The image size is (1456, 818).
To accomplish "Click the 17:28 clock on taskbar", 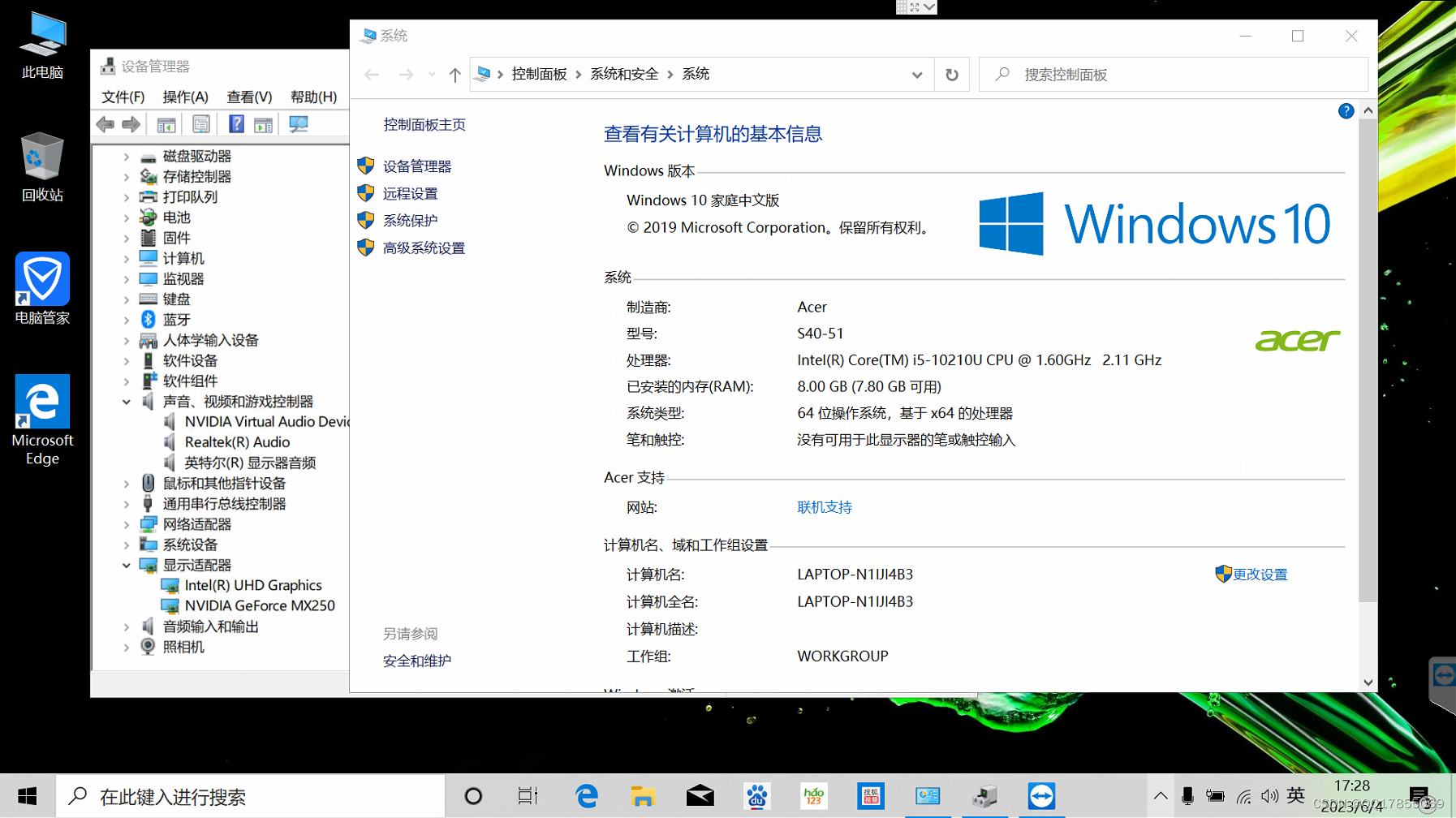I will click(1352, 786).
